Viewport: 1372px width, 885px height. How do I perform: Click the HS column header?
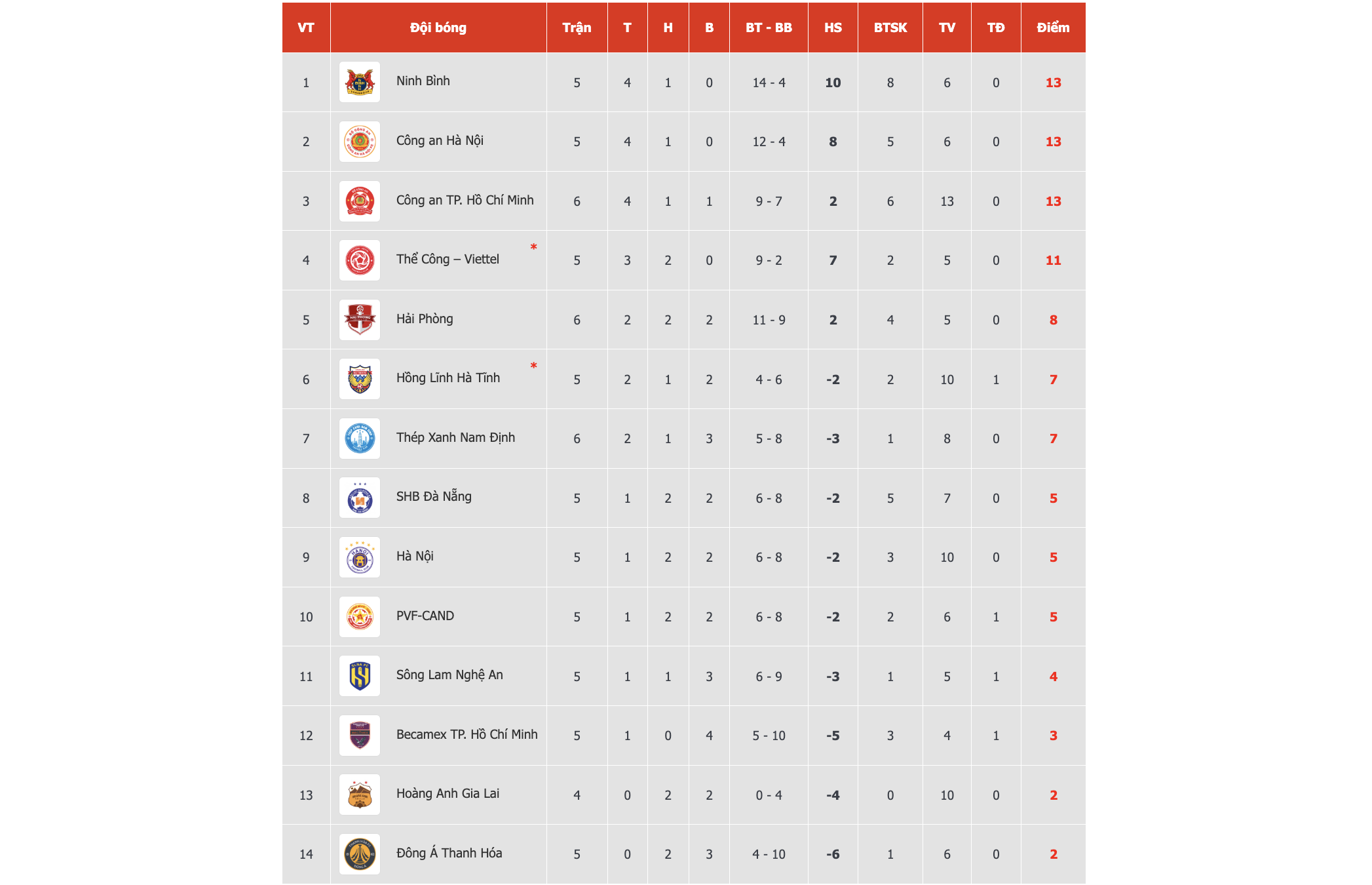(x=833, y=28)
